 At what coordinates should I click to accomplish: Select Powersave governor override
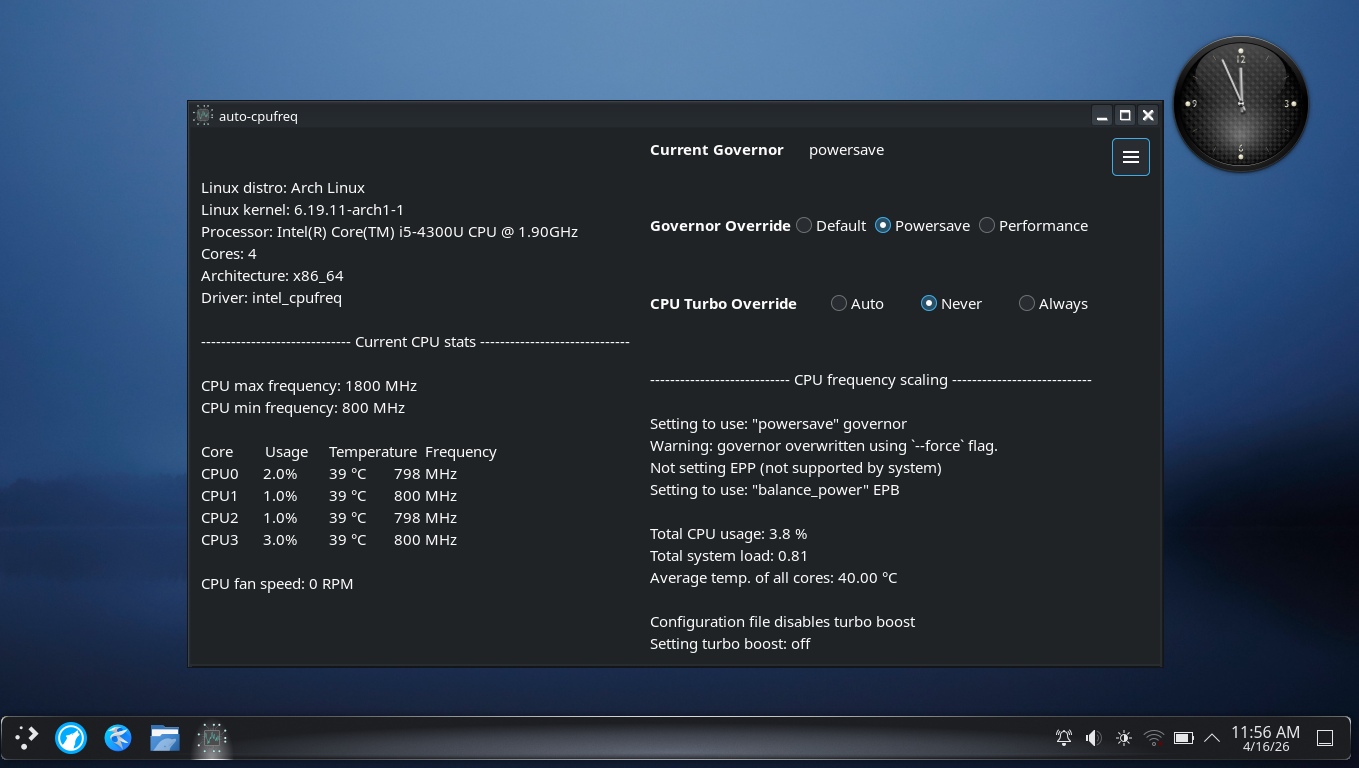pos(922,226)
